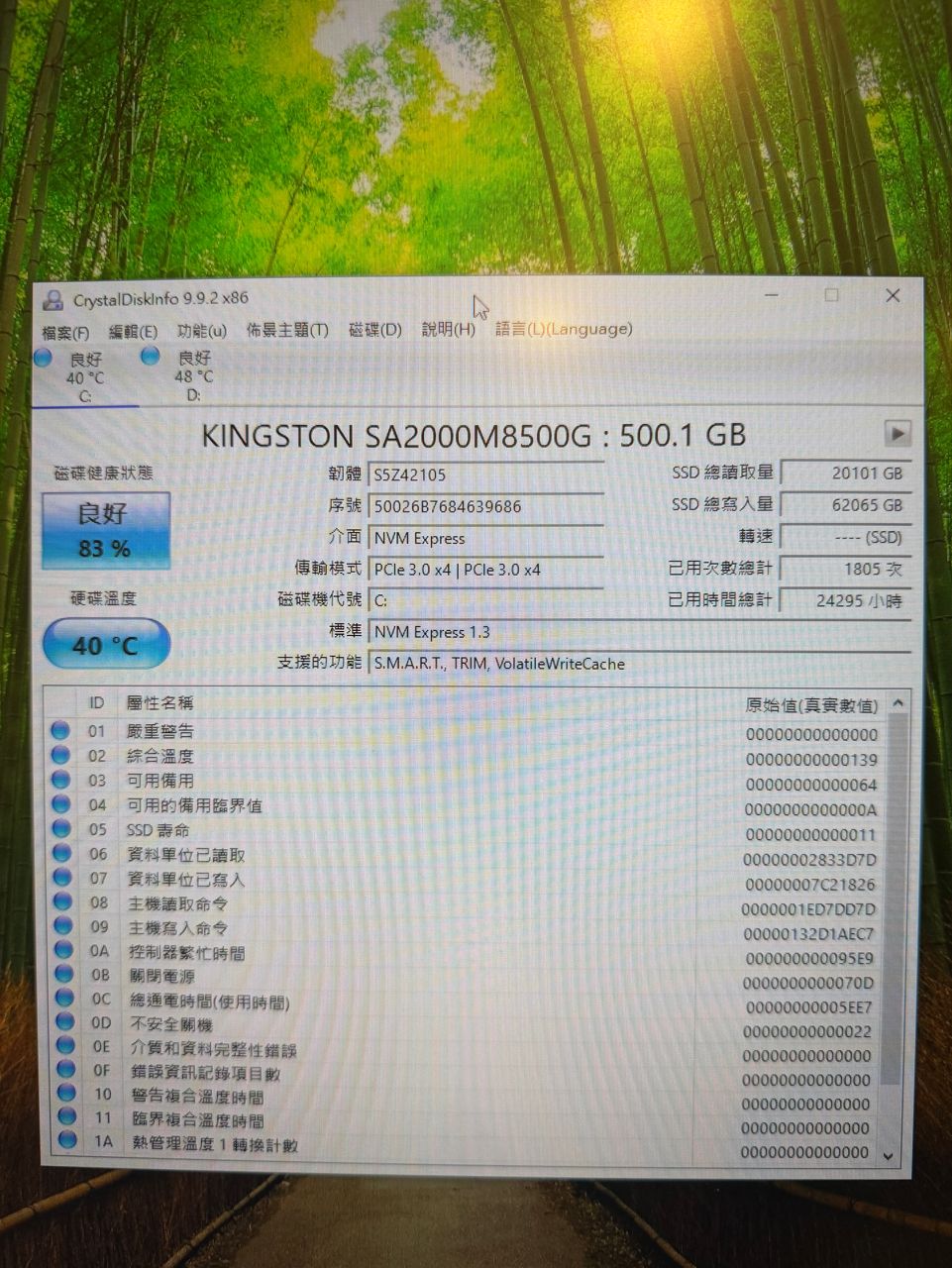The width and height of the screenshot is (952, 1268).
Task: Click the firmware field S5Z42105
Action: [x=486, y=475]
